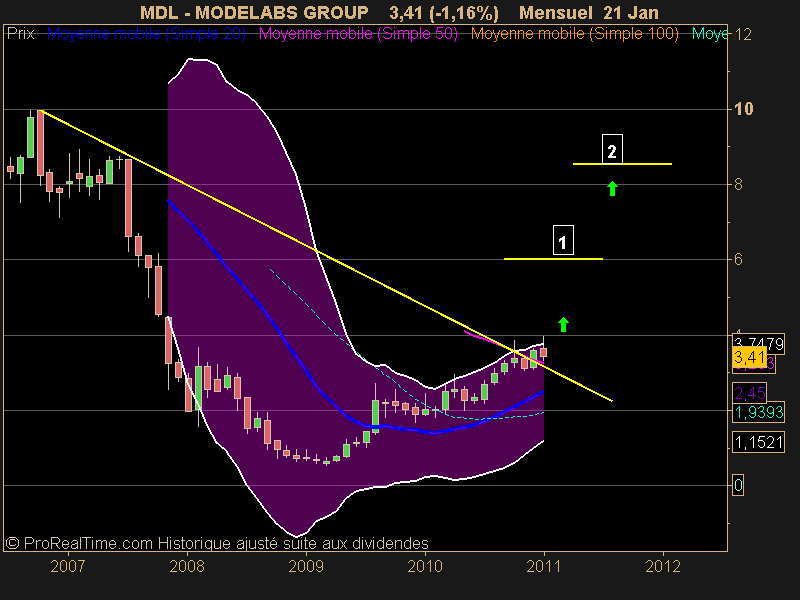Select the Prix legend label
800x600 pixels.
click(20, 34)
